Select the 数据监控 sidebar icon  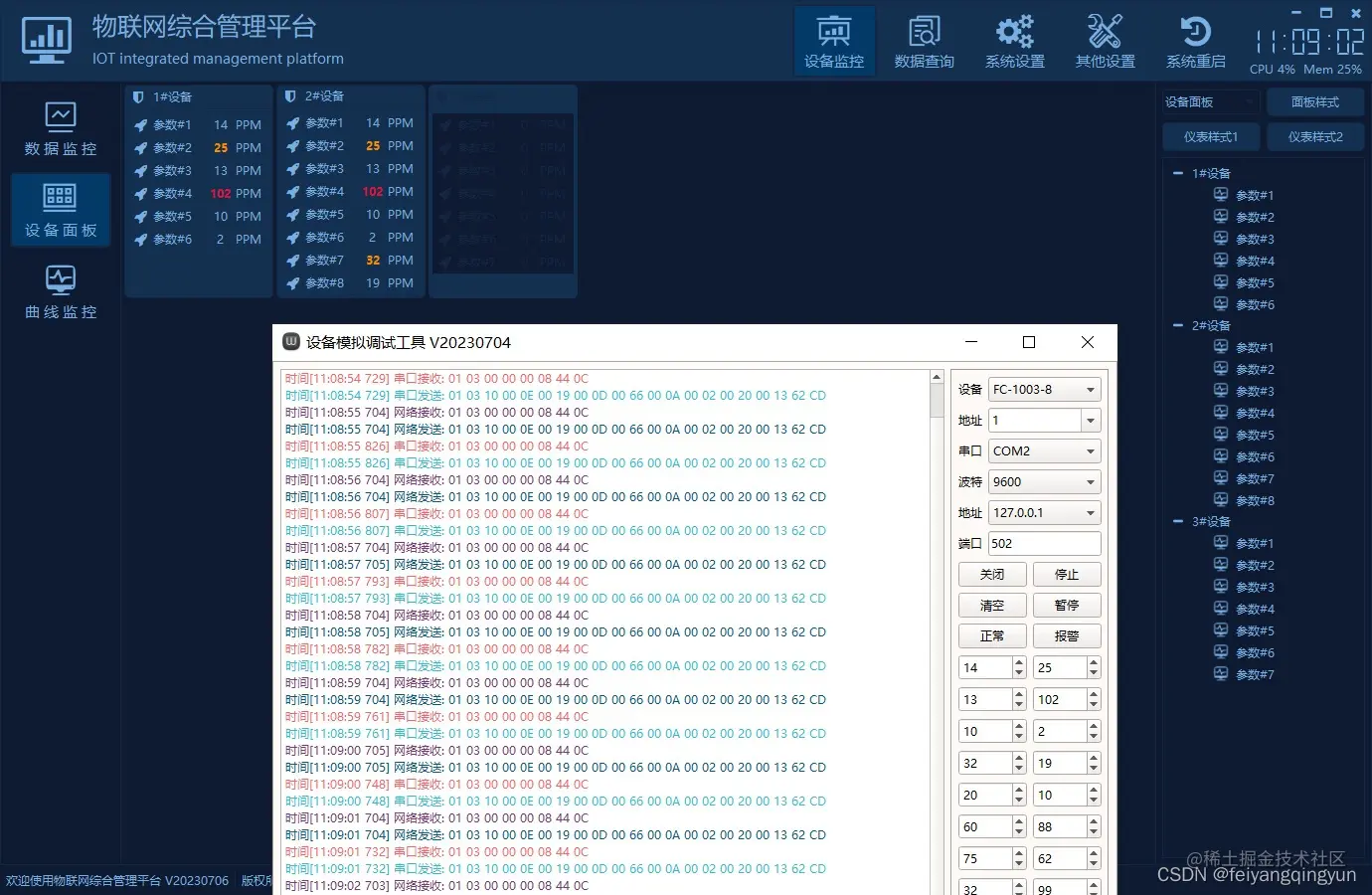pos(60,127)
